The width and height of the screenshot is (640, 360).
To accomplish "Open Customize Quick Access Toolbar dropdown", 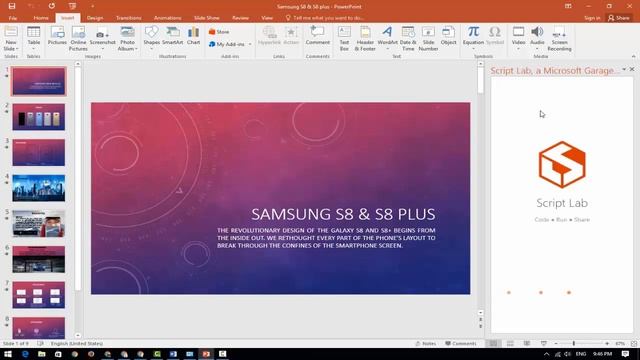I will pyautogui.click(x=93, y=6).
